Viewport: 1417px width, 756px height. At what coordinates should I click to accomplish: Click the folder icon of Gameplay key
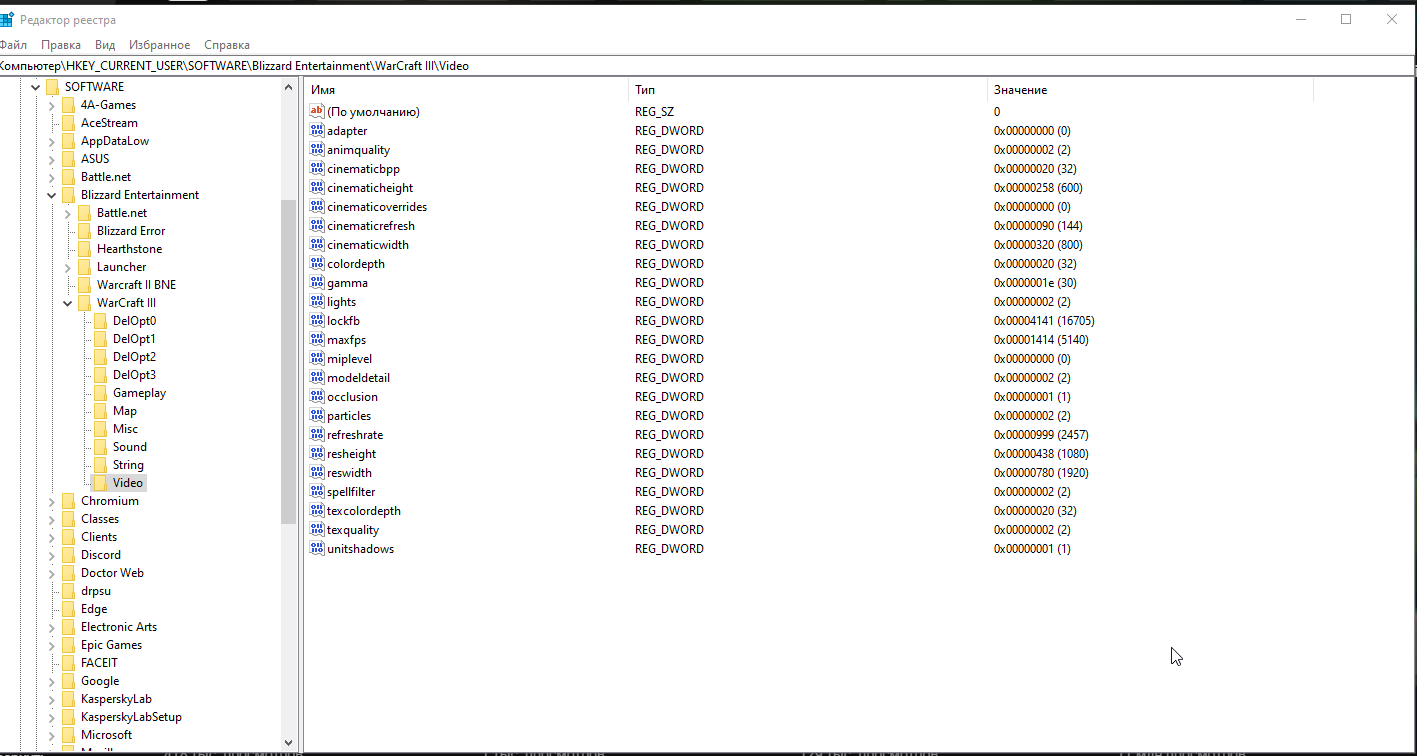[100, 393]
